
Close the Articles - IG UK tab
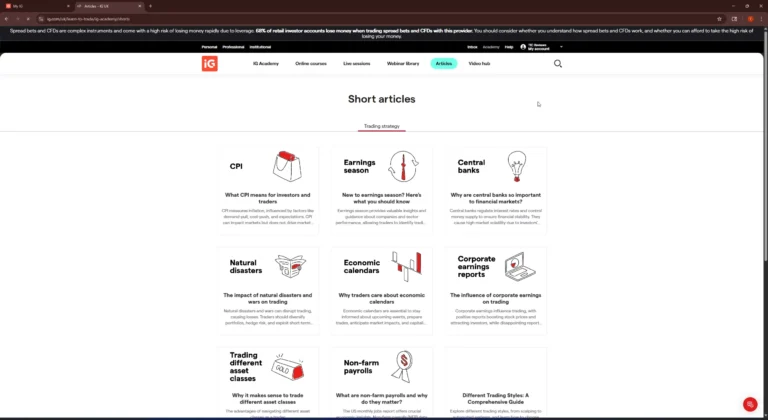(x=140, y=6)
